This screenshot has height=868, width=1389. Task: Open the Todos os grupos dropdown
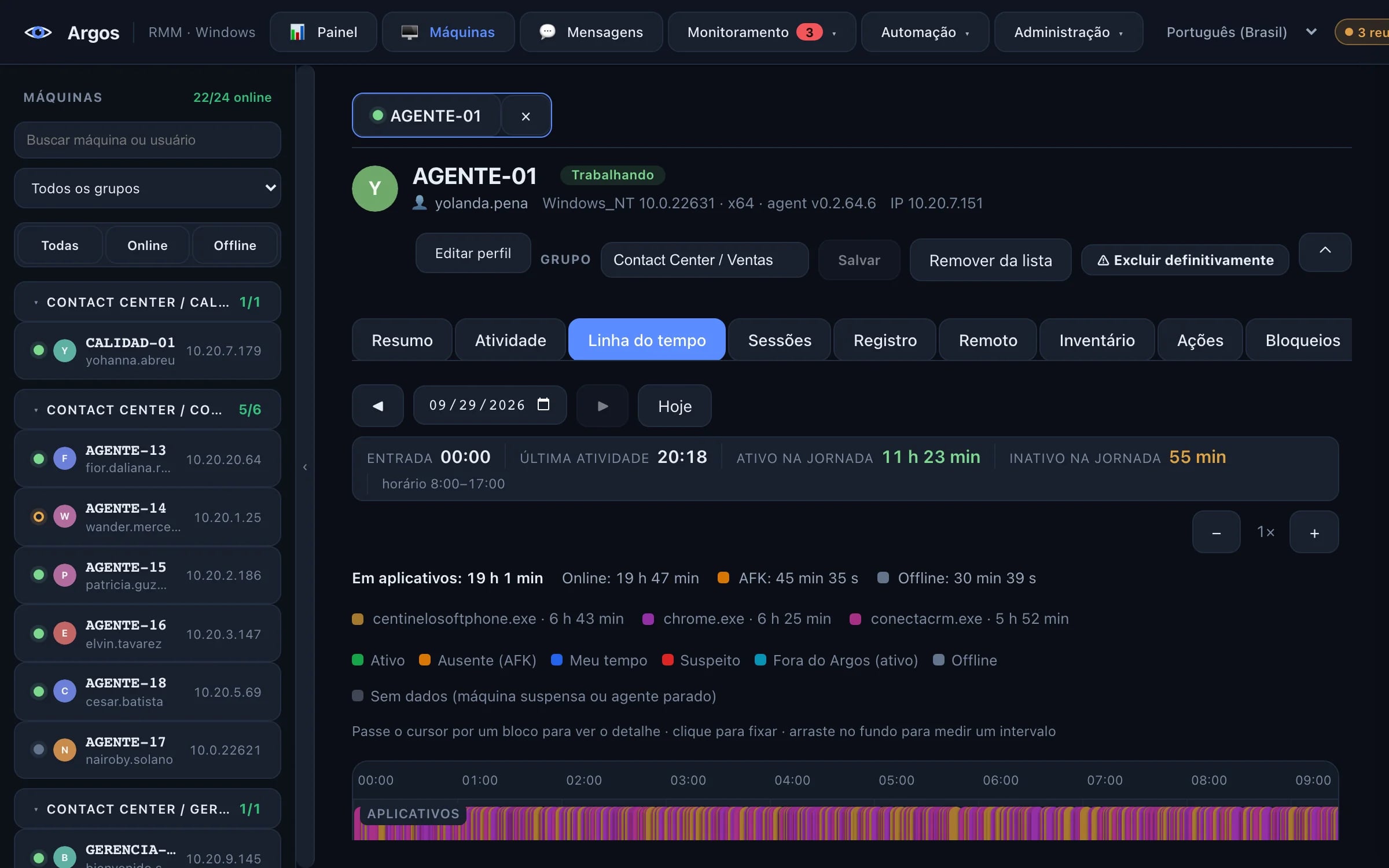(x=148, y=189)
